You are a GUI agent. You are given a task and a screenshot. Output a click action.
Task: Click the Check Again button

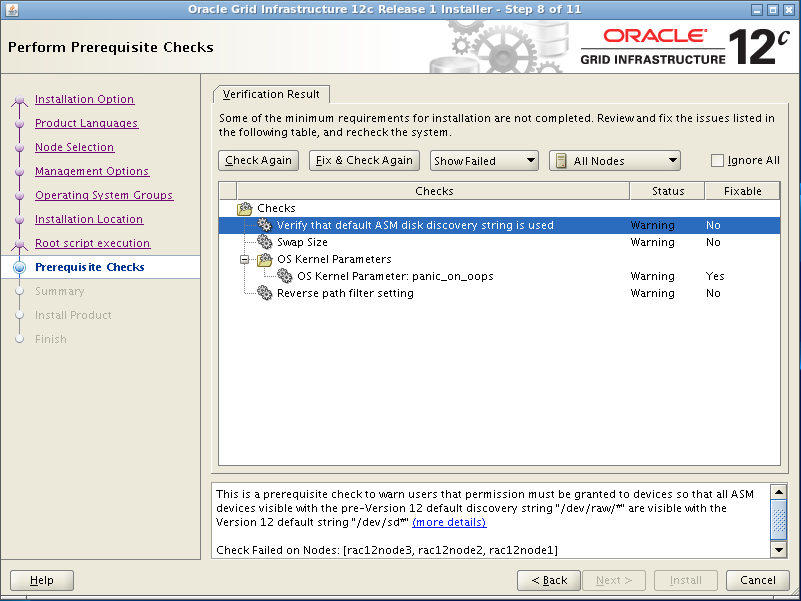pyautogui.click(x=258, y=160)
